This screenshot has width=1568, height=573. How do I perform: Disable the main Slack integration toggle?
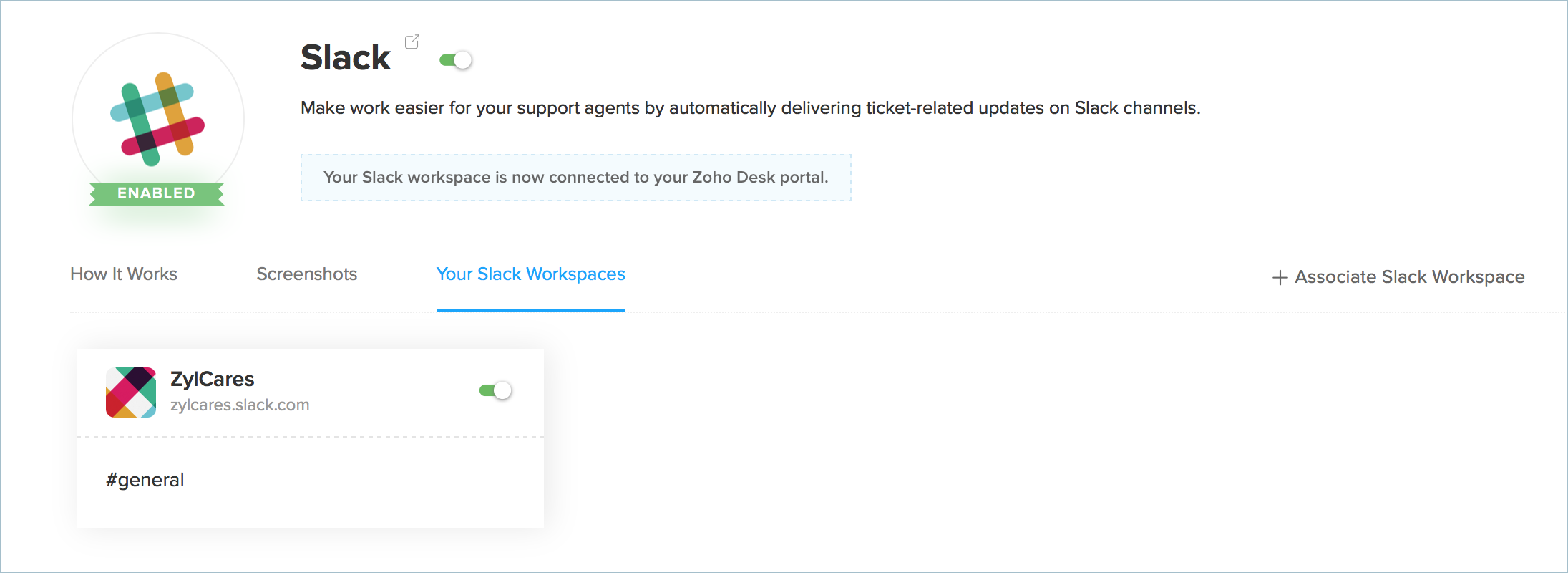click(456, 60)
